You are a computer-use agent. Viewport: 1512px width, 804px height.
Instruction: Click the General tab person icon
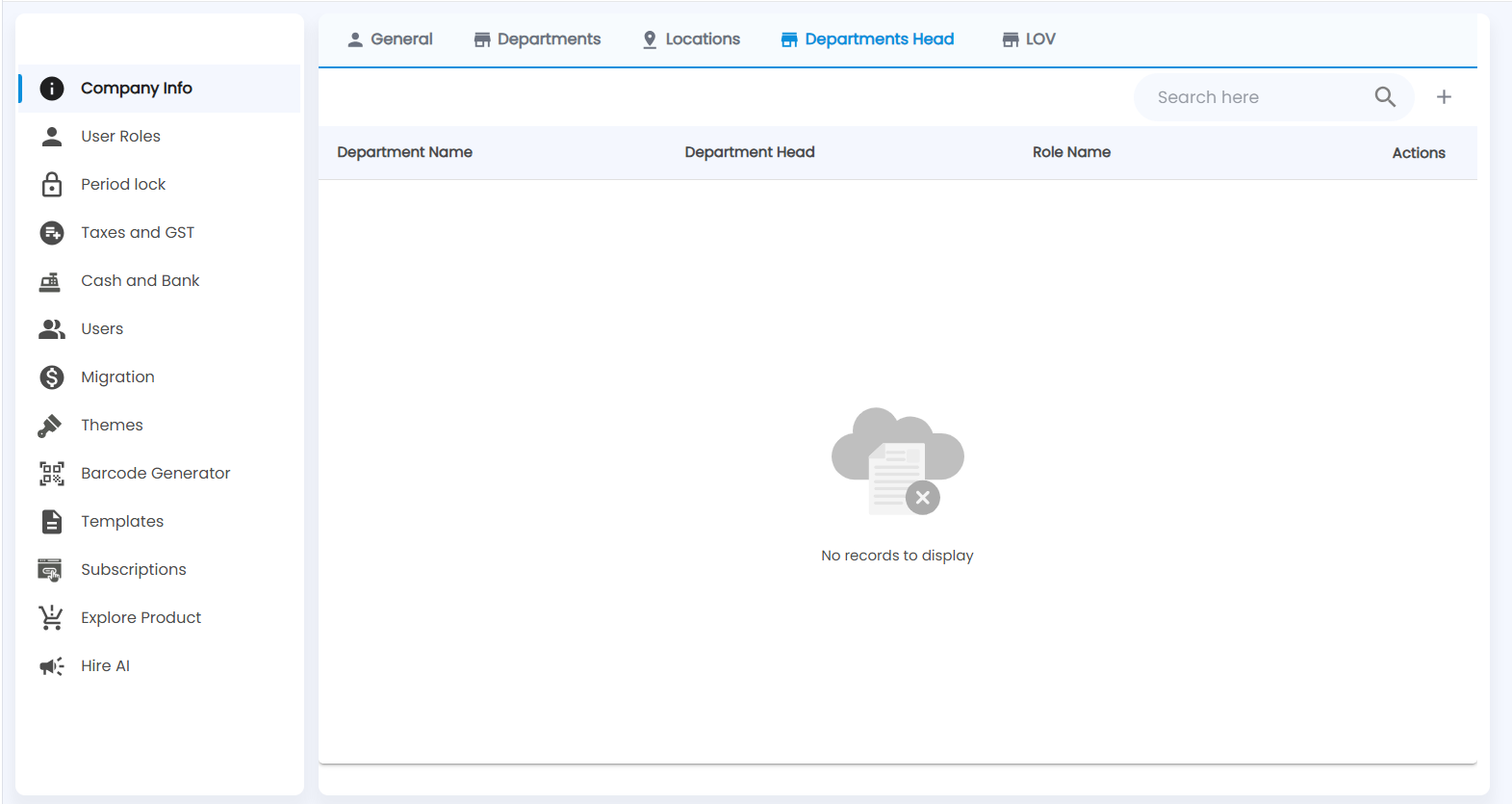coord(355,39)
